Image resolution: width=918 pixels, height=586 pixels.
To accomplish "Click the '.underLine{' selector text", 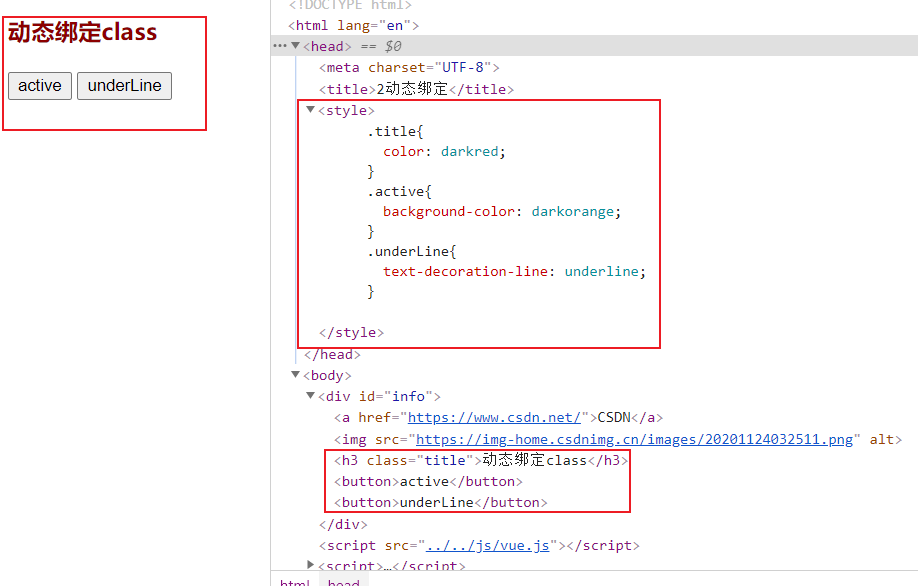I will 411,252.
